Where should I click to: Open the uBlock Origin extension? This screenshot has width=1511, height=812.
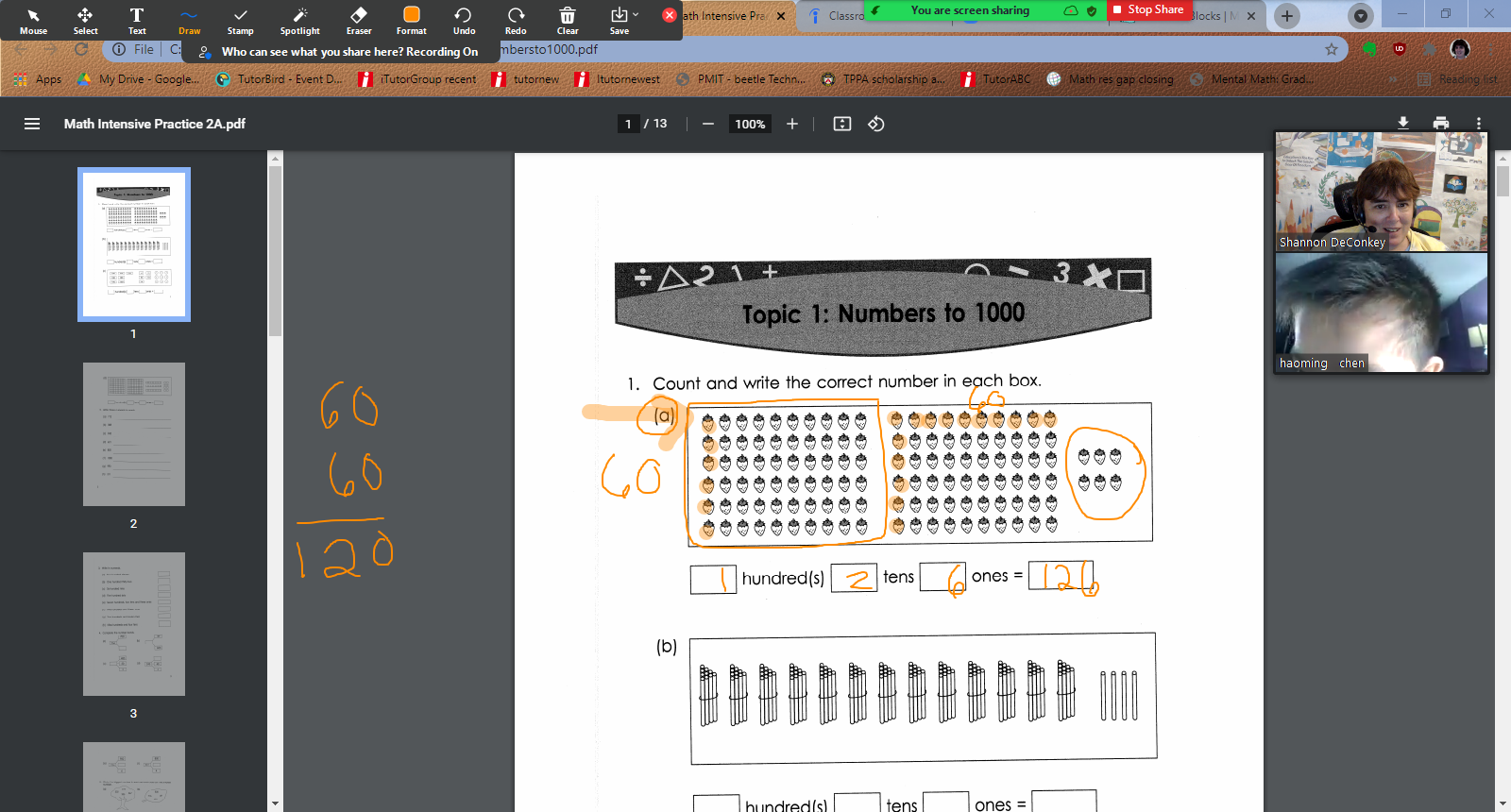click(x=1400, y=49)
